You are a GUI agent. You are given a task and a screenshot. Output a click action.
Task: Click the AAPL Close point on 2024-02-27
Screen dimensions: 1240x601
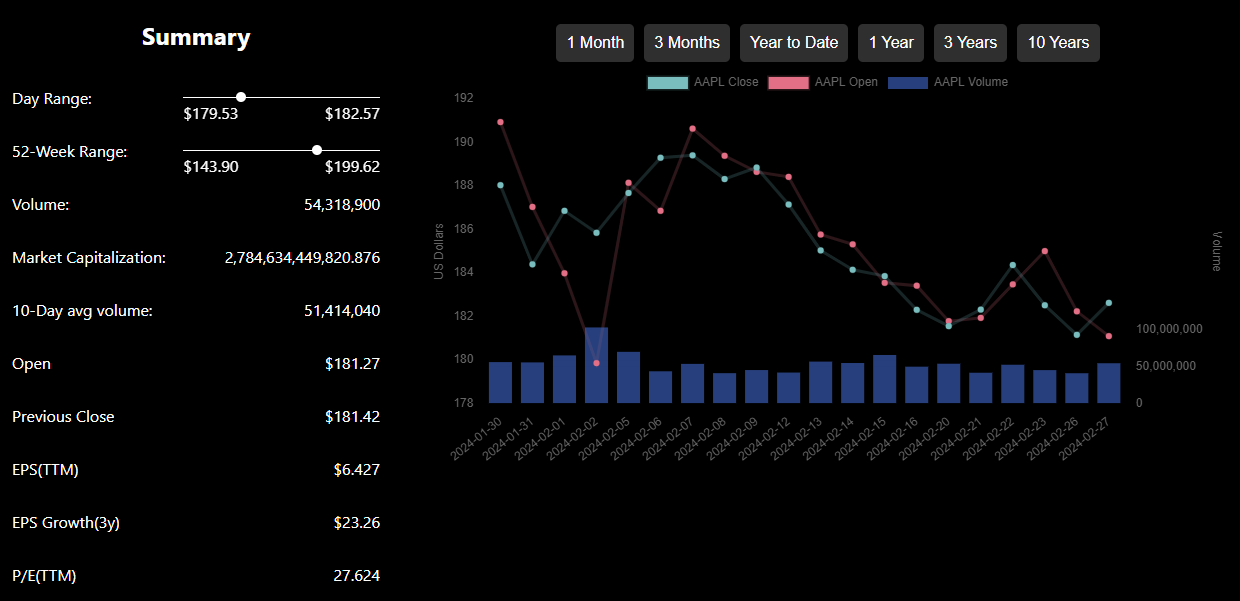[1108, 303]
